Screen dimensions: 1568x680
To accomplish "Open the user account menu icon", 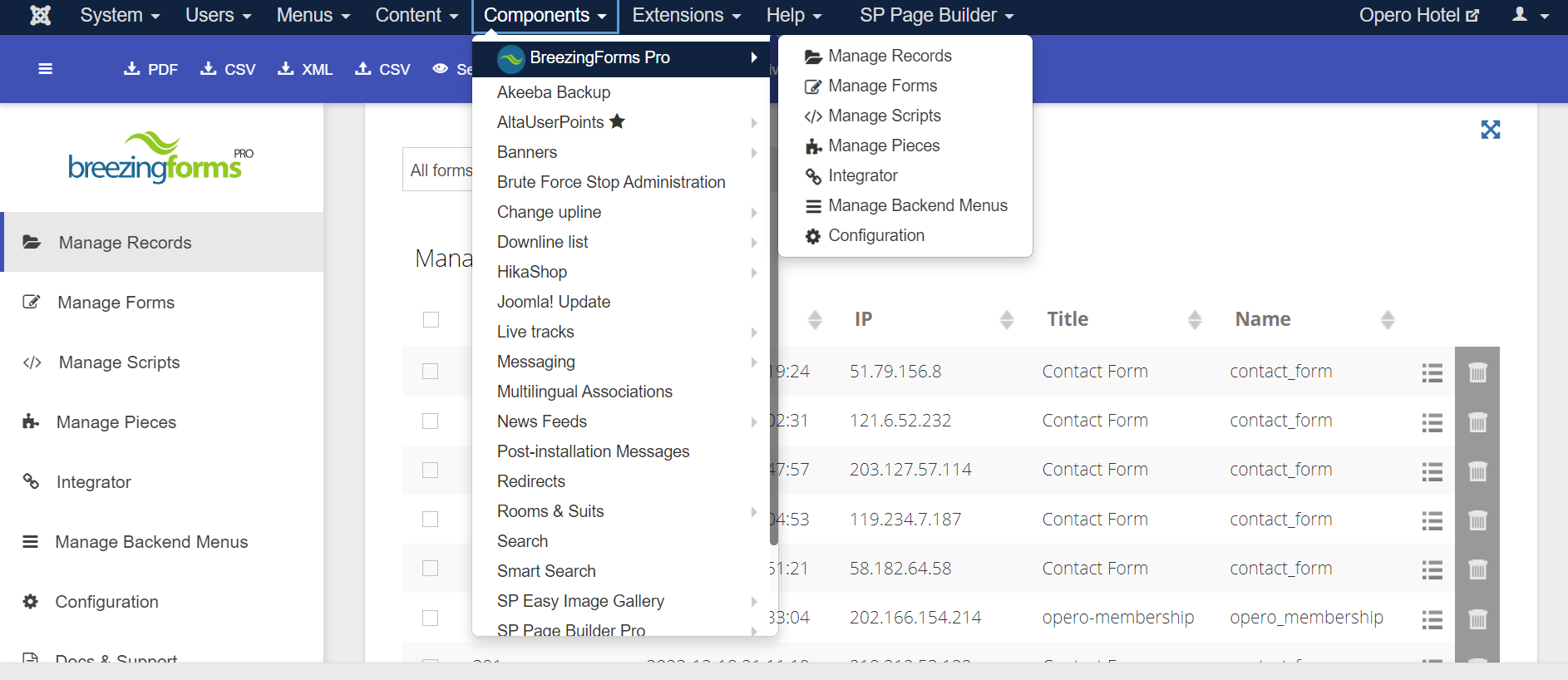I will (1531, 15).
